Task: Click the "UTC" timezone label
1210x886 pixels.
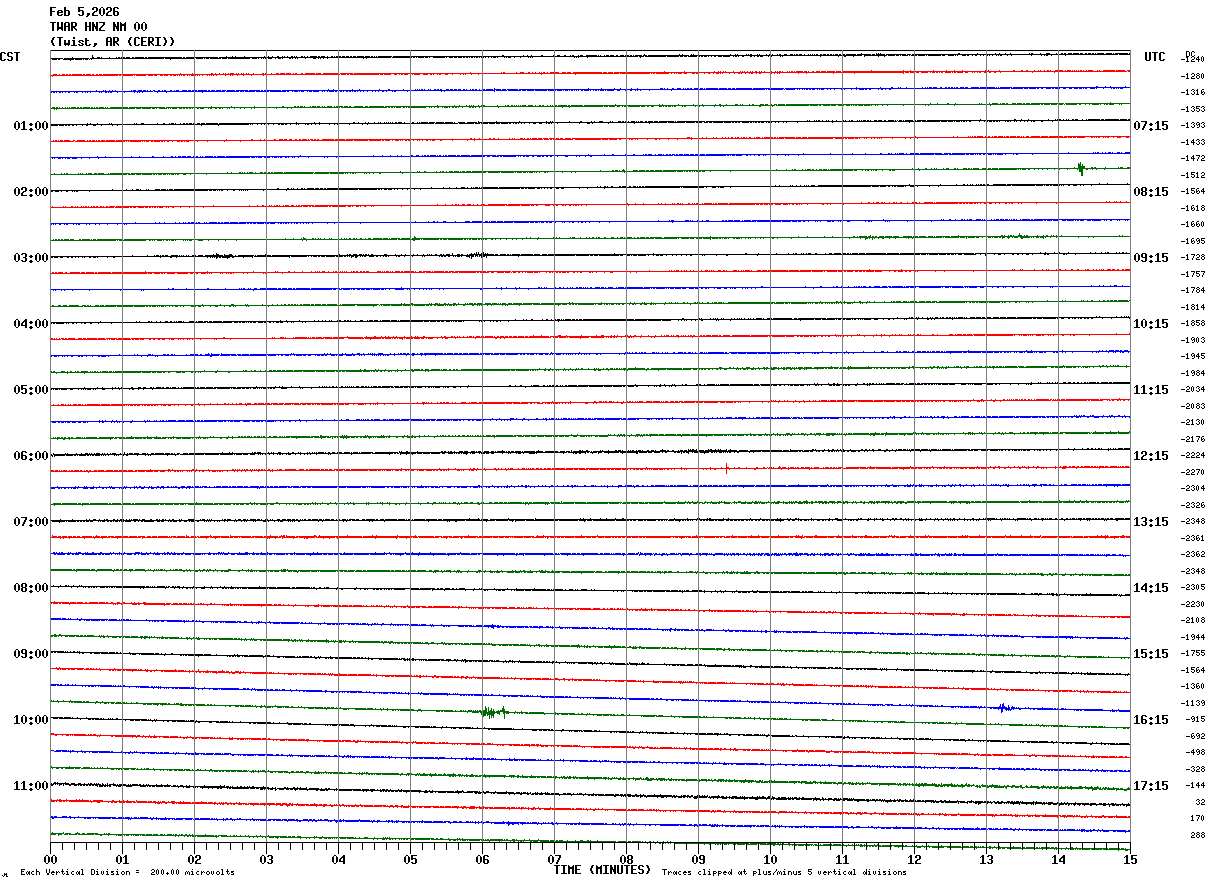Action: (x=1155, y=57)
